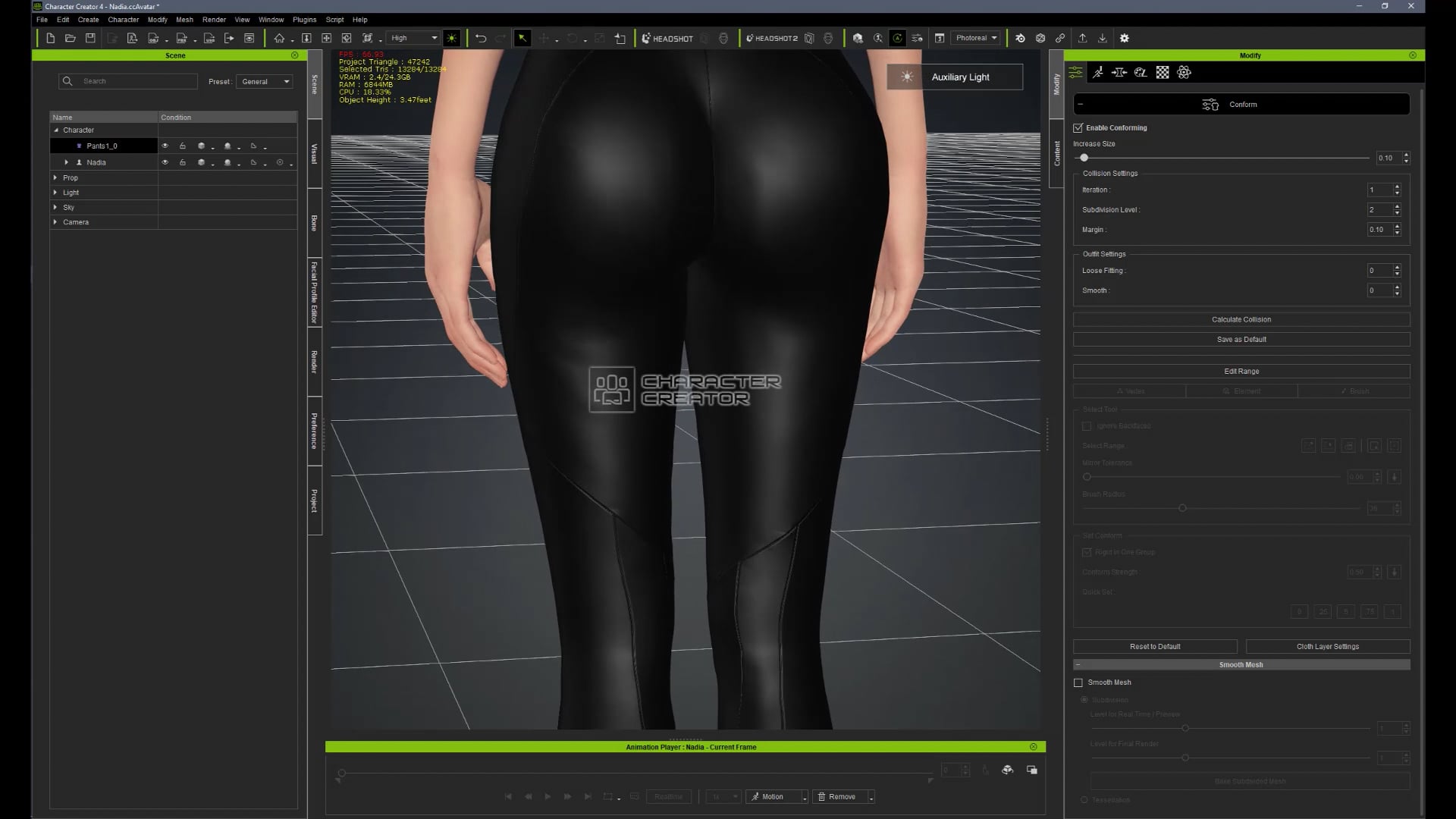Toggle Enable Conforming checkbox
1456x819 pixels.
[x=1078, y=127]
